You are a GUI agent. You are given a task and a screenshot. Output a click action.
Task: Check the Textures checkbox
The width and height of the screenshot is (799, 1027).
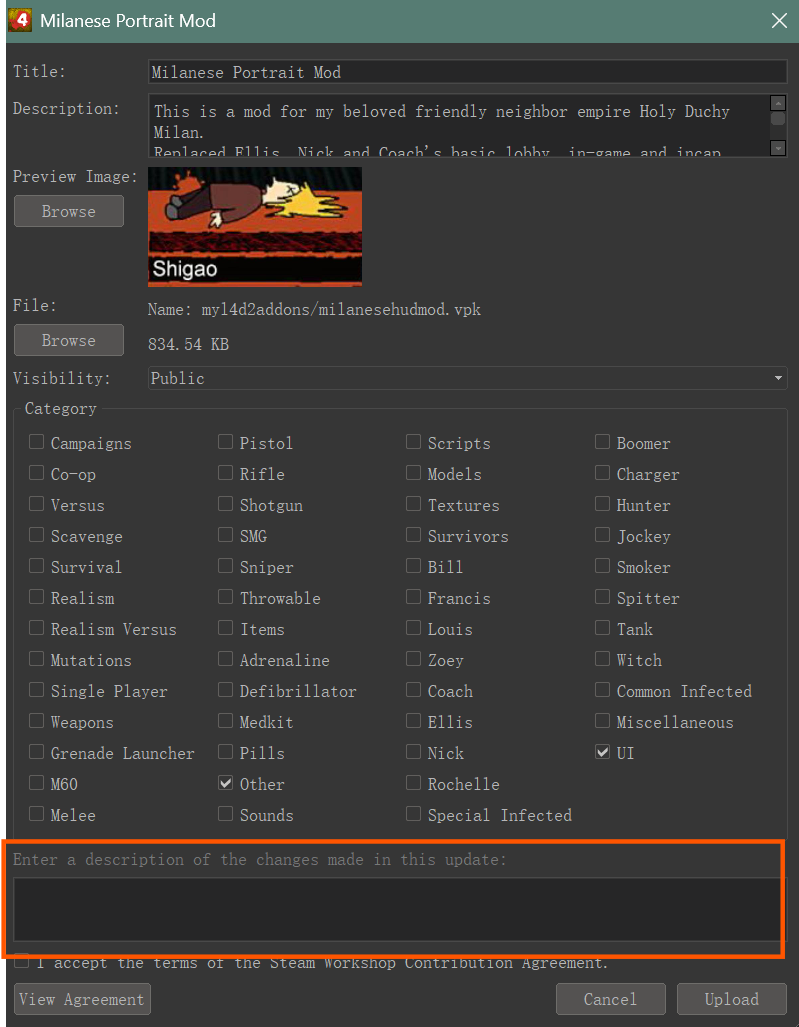point(413,504)
